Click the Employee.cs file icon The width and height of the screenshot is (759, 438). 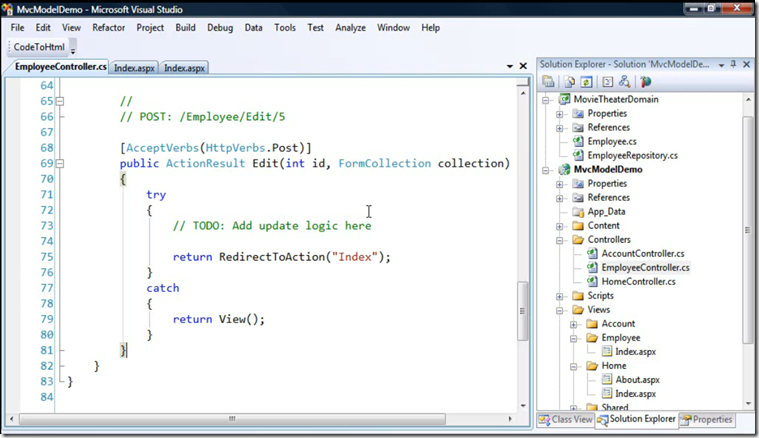coord(578,141)
